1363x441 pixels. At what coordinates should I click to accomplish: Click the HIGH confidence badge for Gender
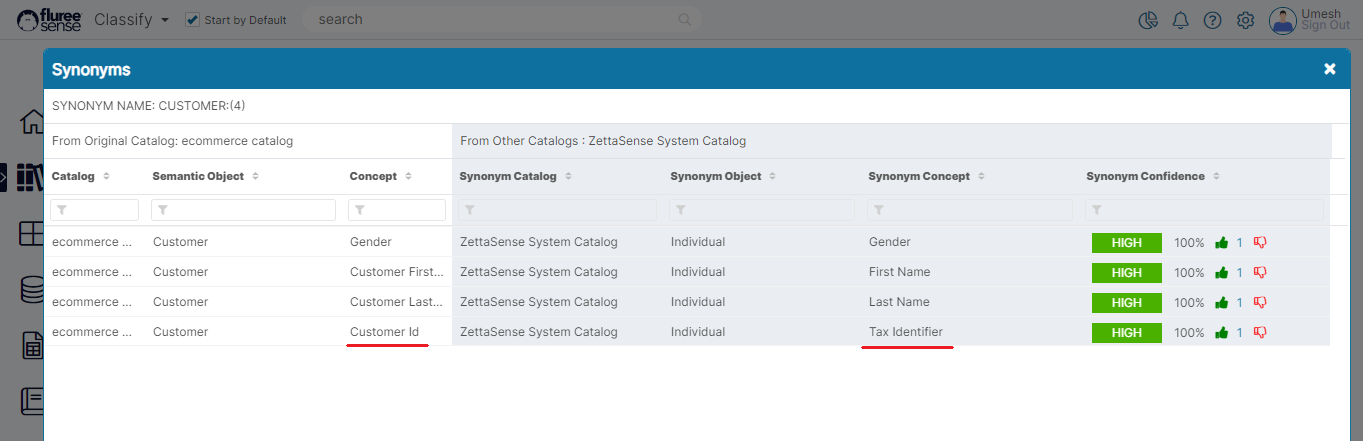pyautogui.click(x=1126, y=242)
